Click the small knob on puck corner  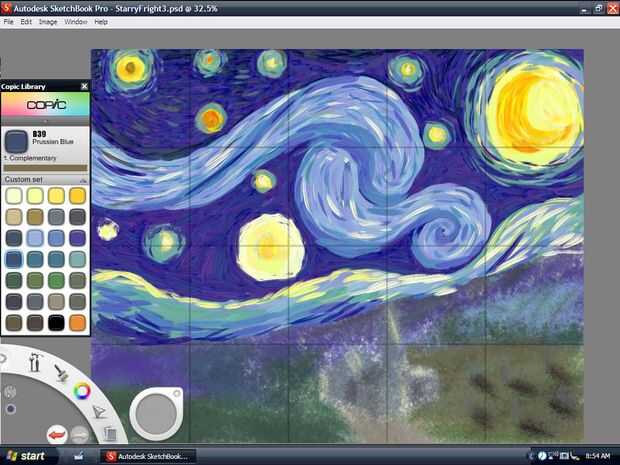tap(176, 393)
